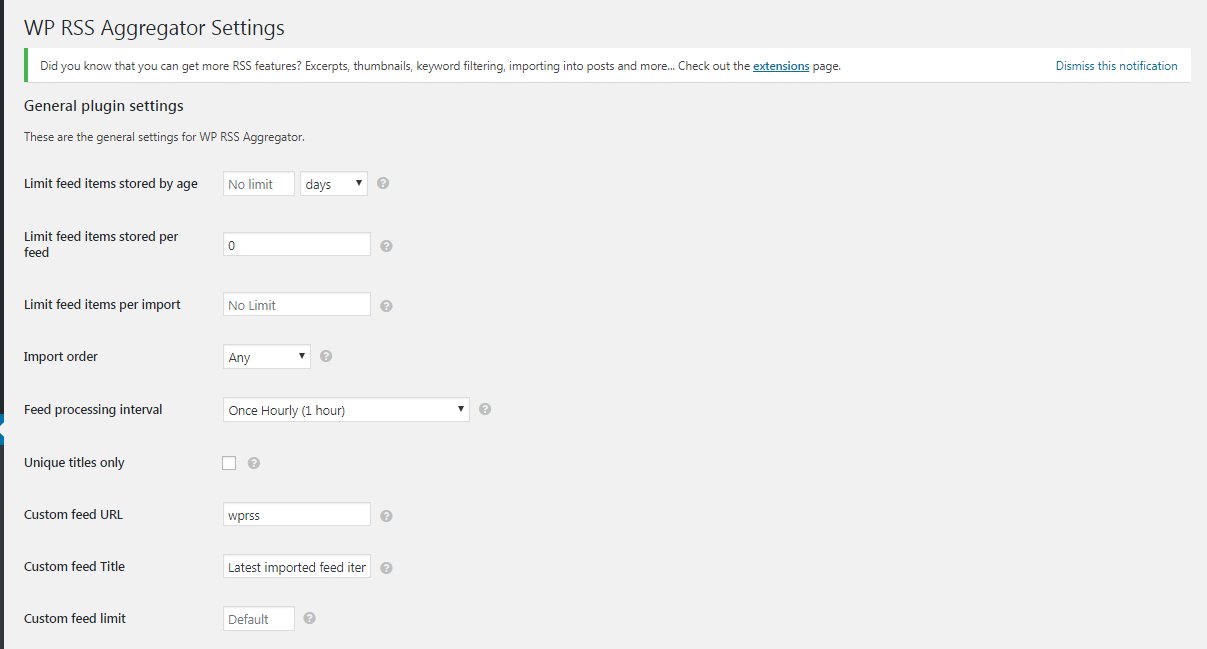Select the Limit feed items per import label

coord(102,304)
